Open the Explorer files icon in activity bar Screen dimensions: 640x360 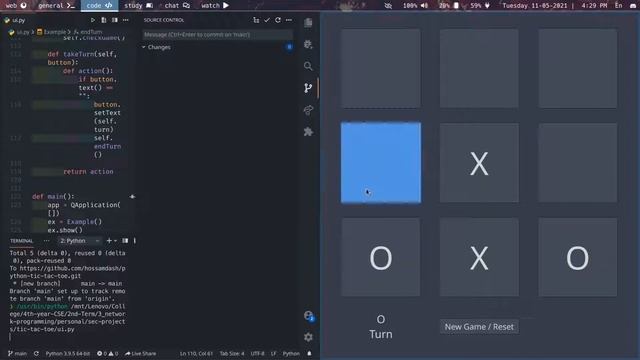[308, 23]
